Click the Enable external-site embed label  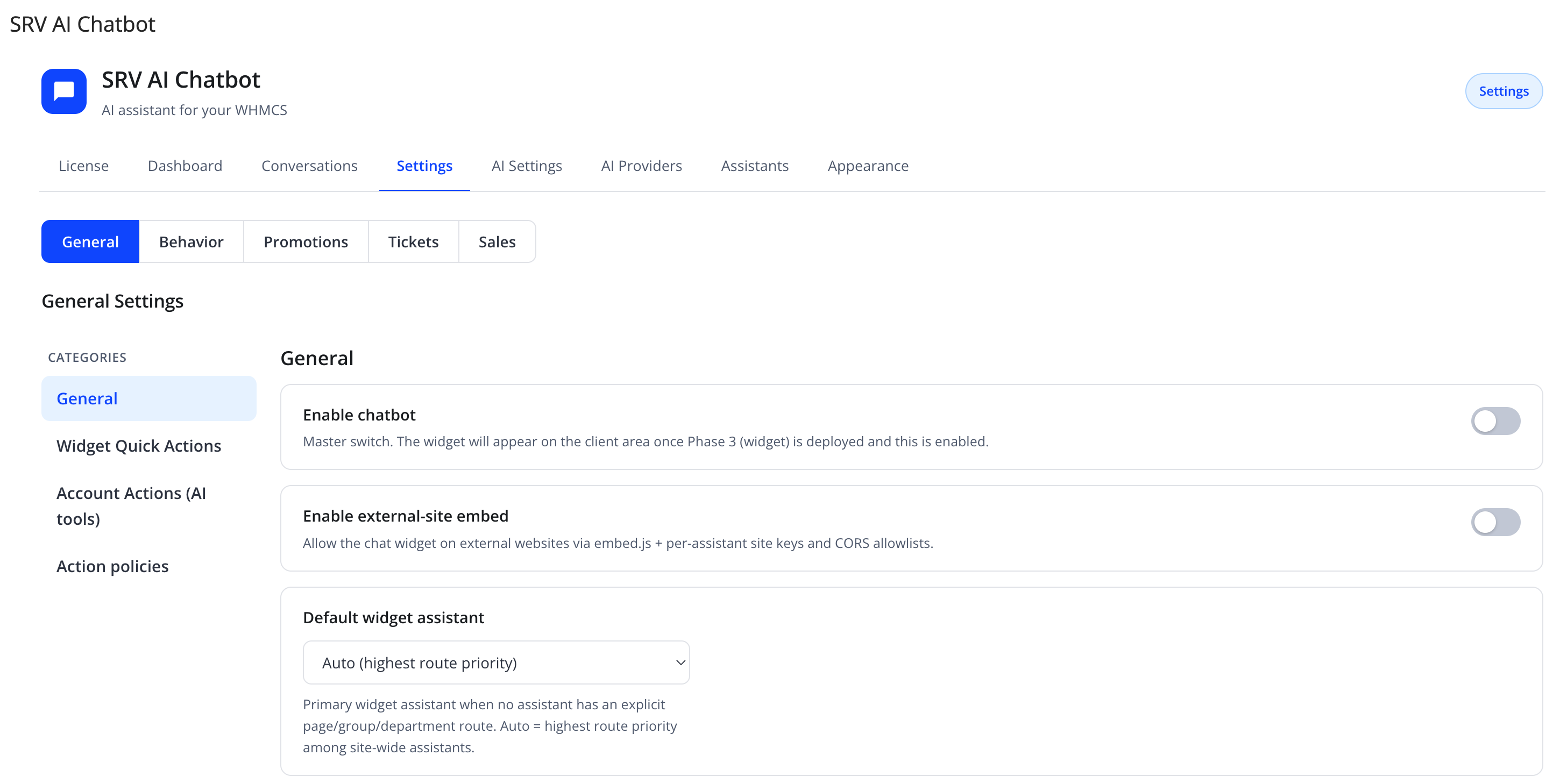tap(406, 516)
